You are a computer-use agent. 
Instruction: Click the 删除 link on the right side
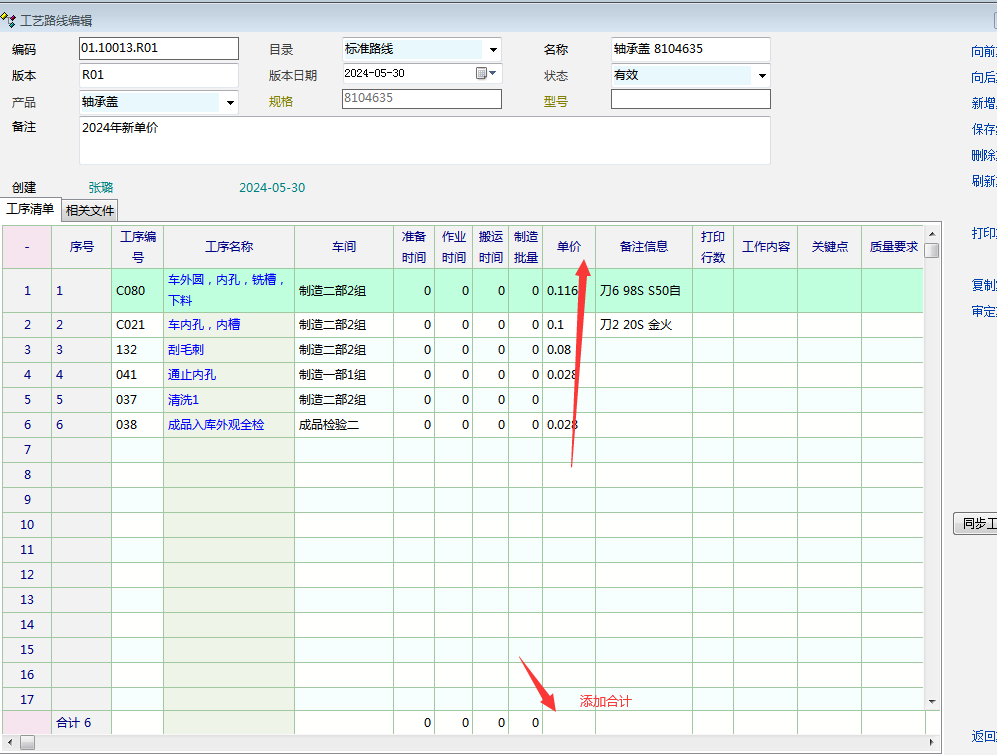click(x=983, y=155)
